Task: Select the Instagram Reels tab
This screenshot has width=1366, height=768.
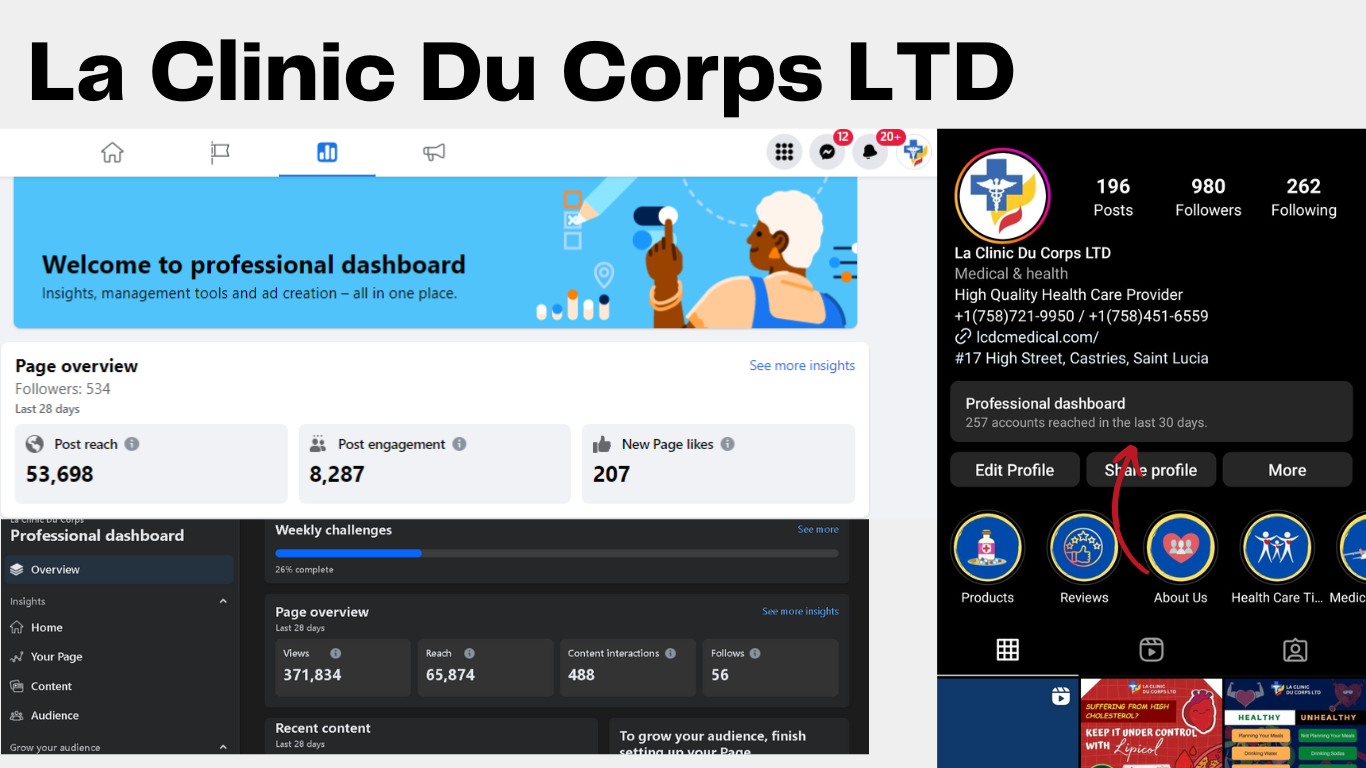Action: 1151,650
